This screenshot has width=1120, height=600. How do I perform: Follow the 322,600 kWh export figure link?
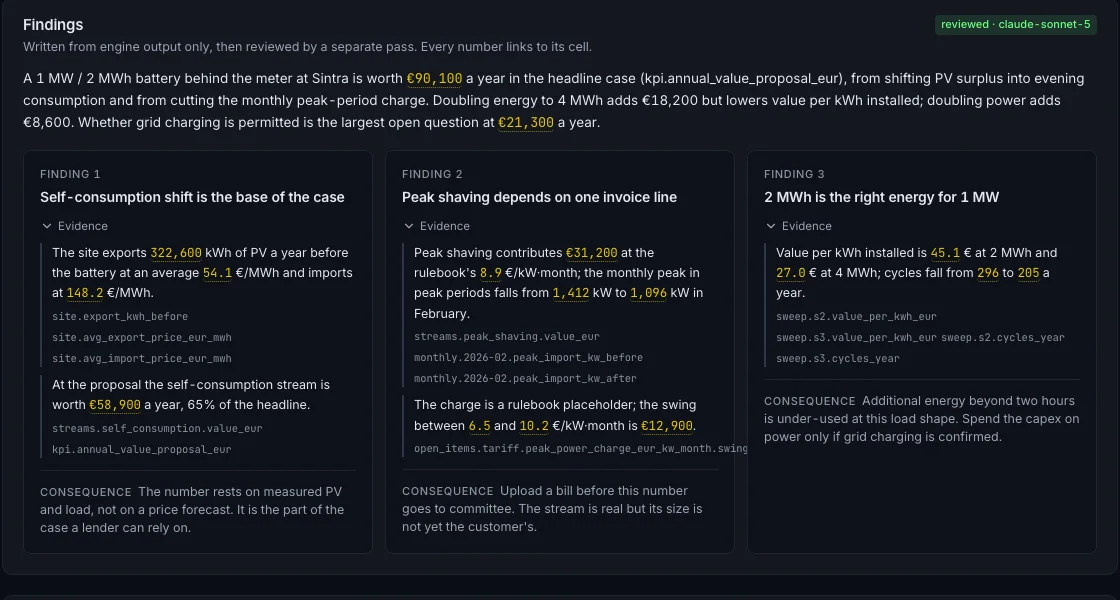click(176, 253)
